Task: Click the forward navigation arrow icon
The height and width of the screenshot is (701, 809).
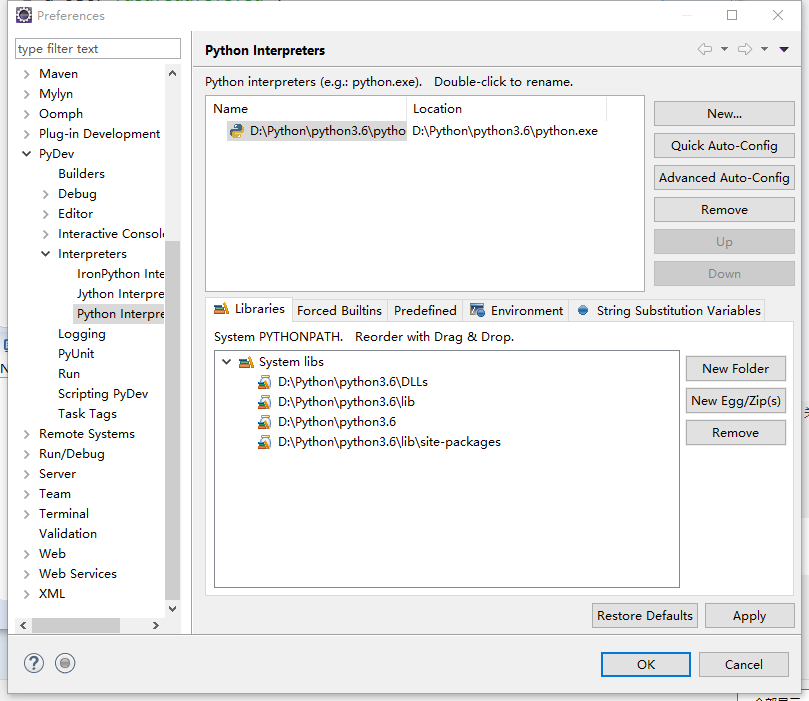Action: pyautogui.click(x=745, y=49)
